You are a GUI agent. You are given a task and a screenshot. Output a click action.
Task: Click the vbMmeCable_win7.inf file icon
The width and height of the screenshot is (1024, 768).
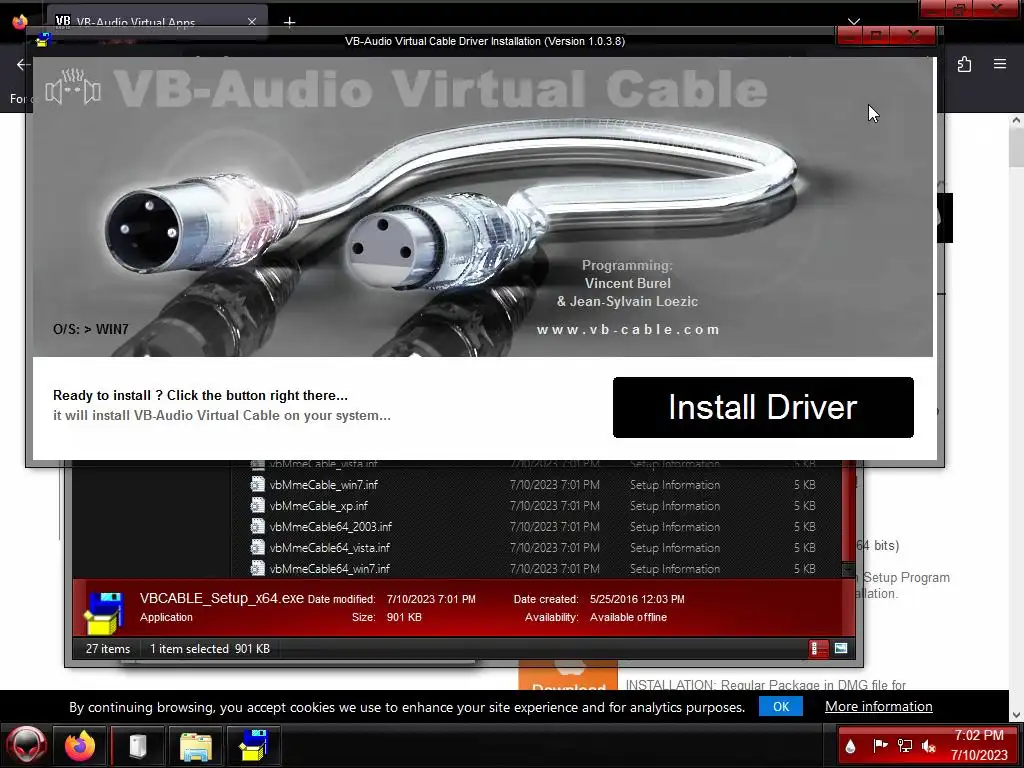point(257,485)
